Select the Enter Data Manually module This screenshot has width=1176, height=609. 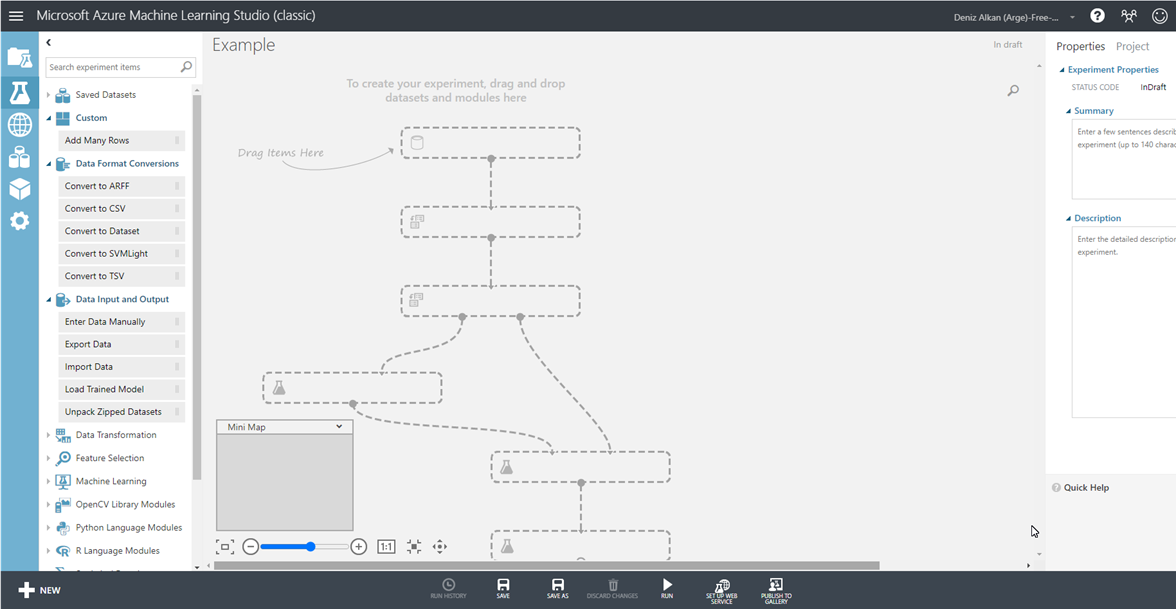tap(122, 322)
